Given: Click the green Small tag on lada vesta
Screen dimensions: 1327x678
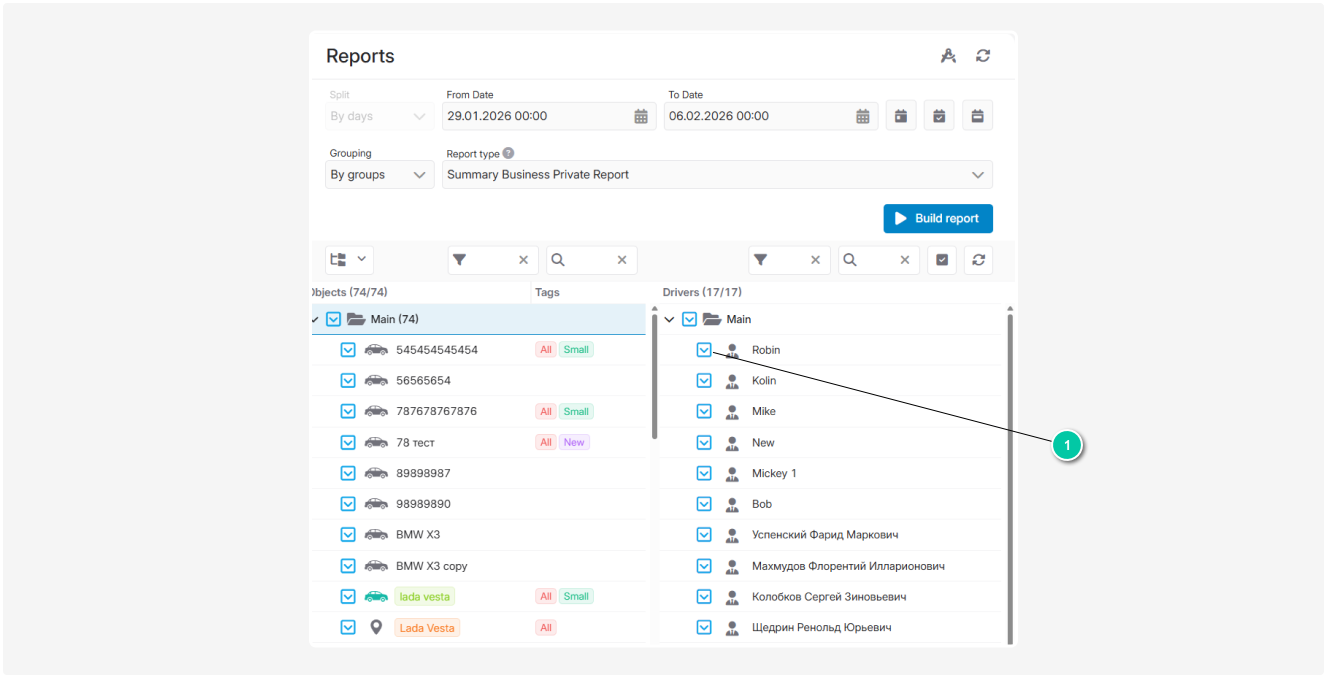Looking at the screenshot, I should pos(576,595).
